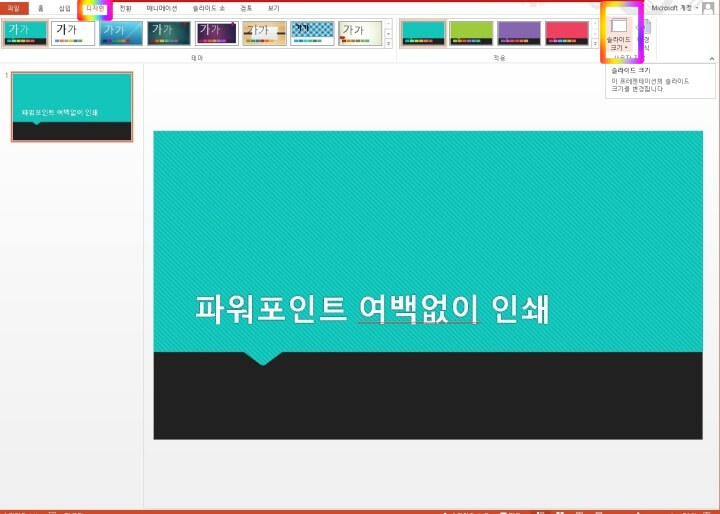The image size is (720, 514).
Task: Switch to the 보기 tab
Action: (x=274, y=8)
